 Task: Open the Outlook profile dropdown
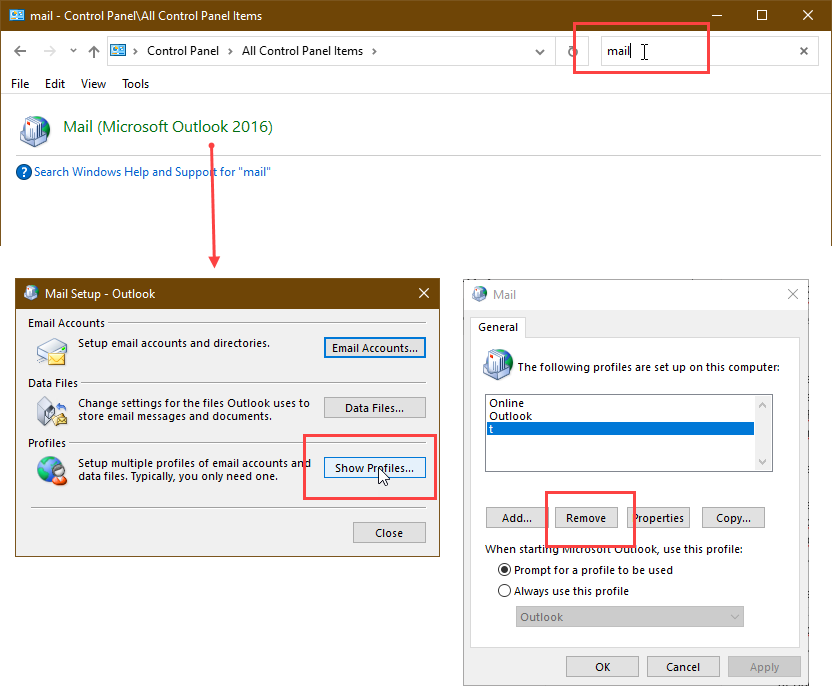click(x=630, y=617)
